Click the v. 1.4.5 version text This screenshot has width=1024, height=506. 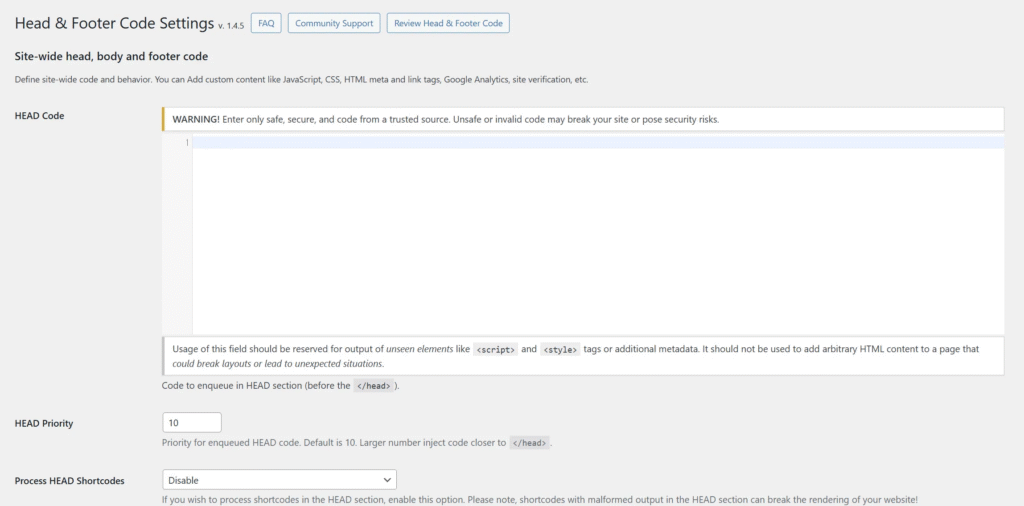(x=231, y=25)
